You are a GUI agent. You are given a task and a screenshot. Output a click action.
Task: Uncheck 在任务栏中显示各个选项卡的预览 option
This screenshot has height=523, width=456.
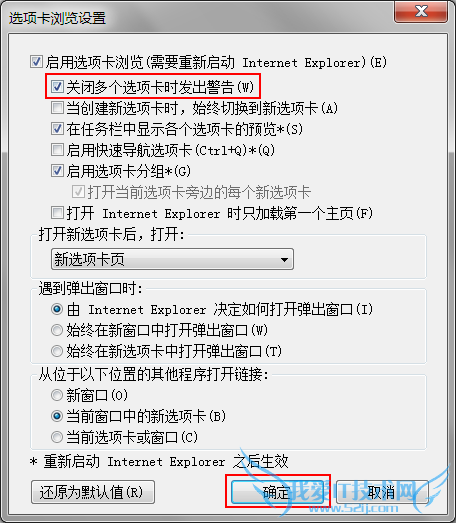[57, 129]
